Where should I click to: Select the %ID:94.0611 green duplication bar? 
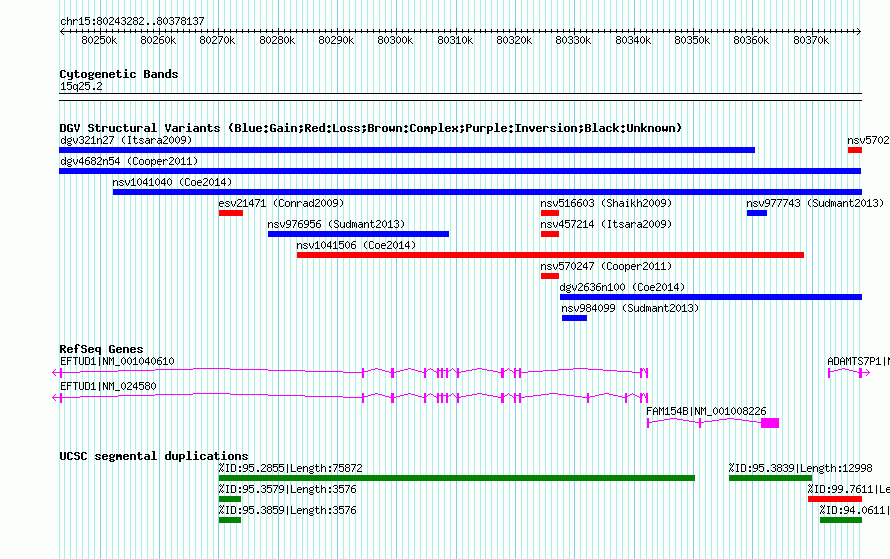841,520
